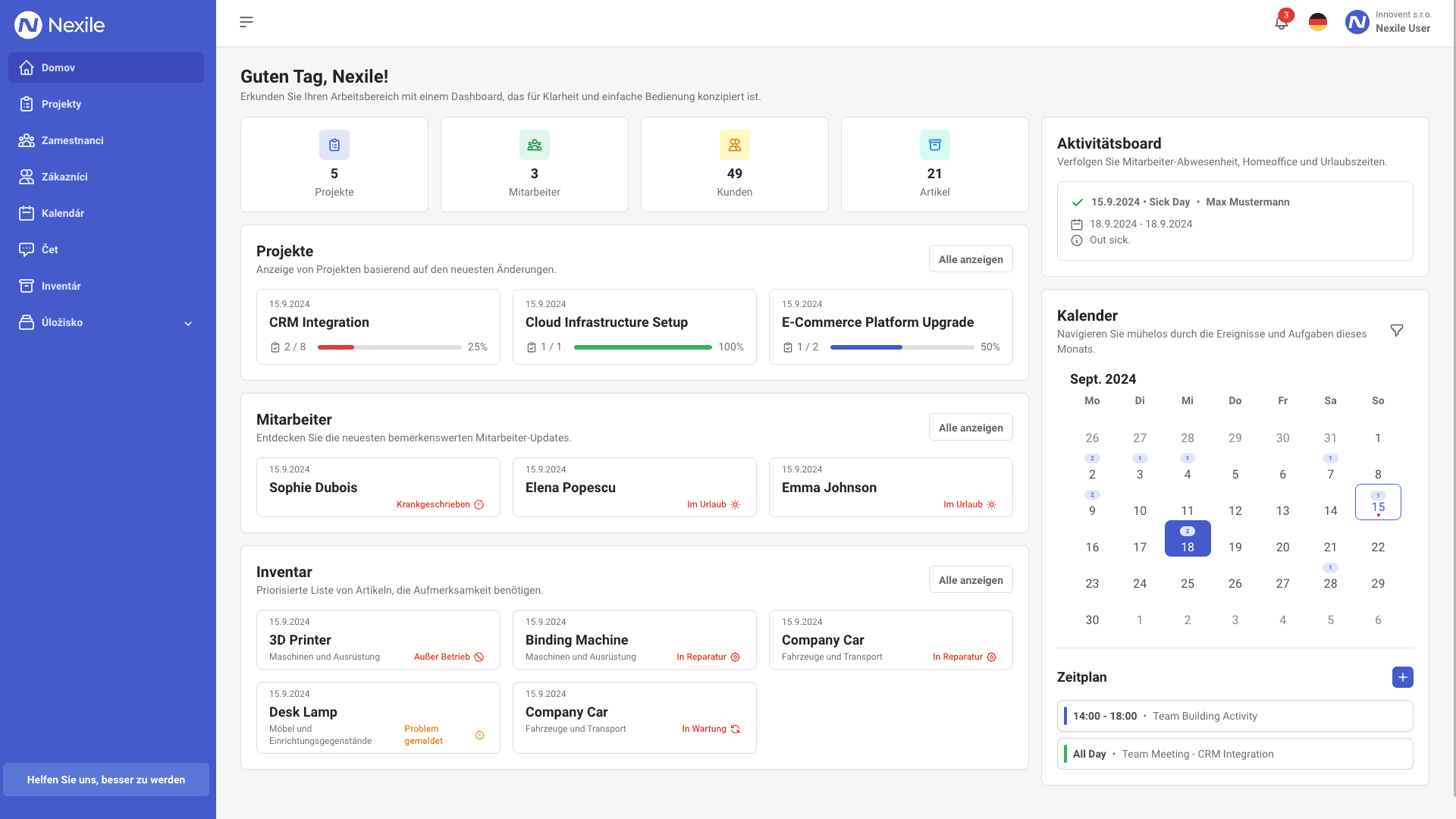This screenshot has width=1456, height=819.
Task: Open the Sick Day Max Mustermann activity
Action: click(1235, 221)
